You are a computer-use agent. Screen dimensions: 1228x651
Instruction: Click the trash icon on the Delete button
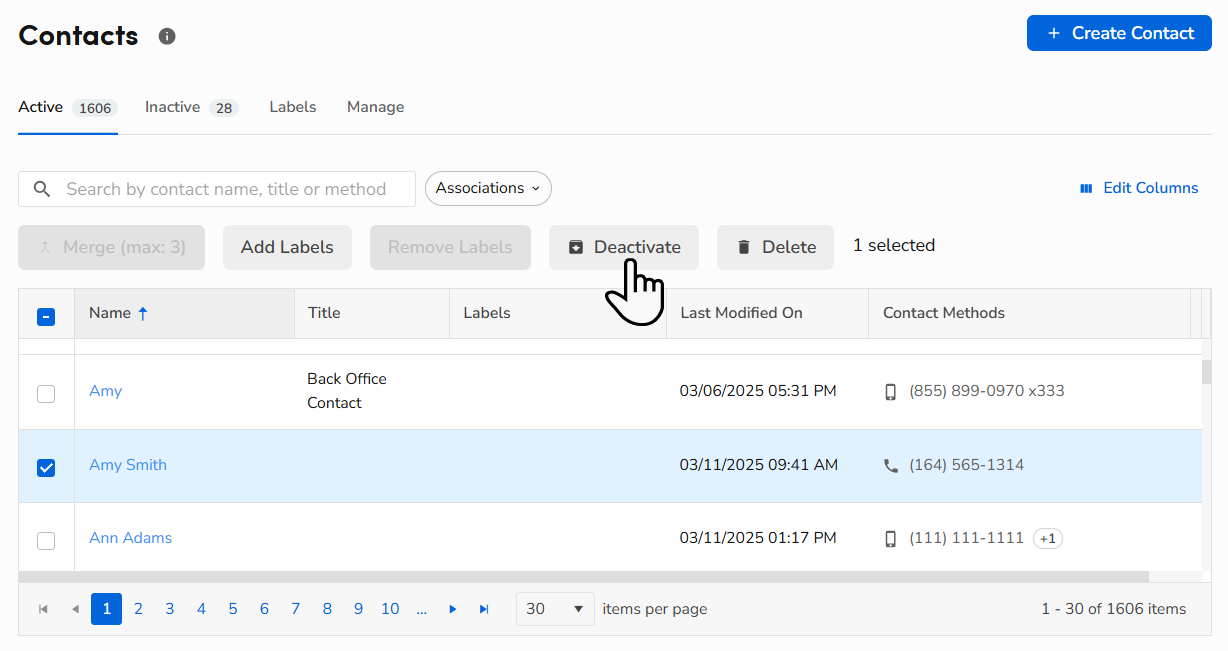tap(743, 246)
